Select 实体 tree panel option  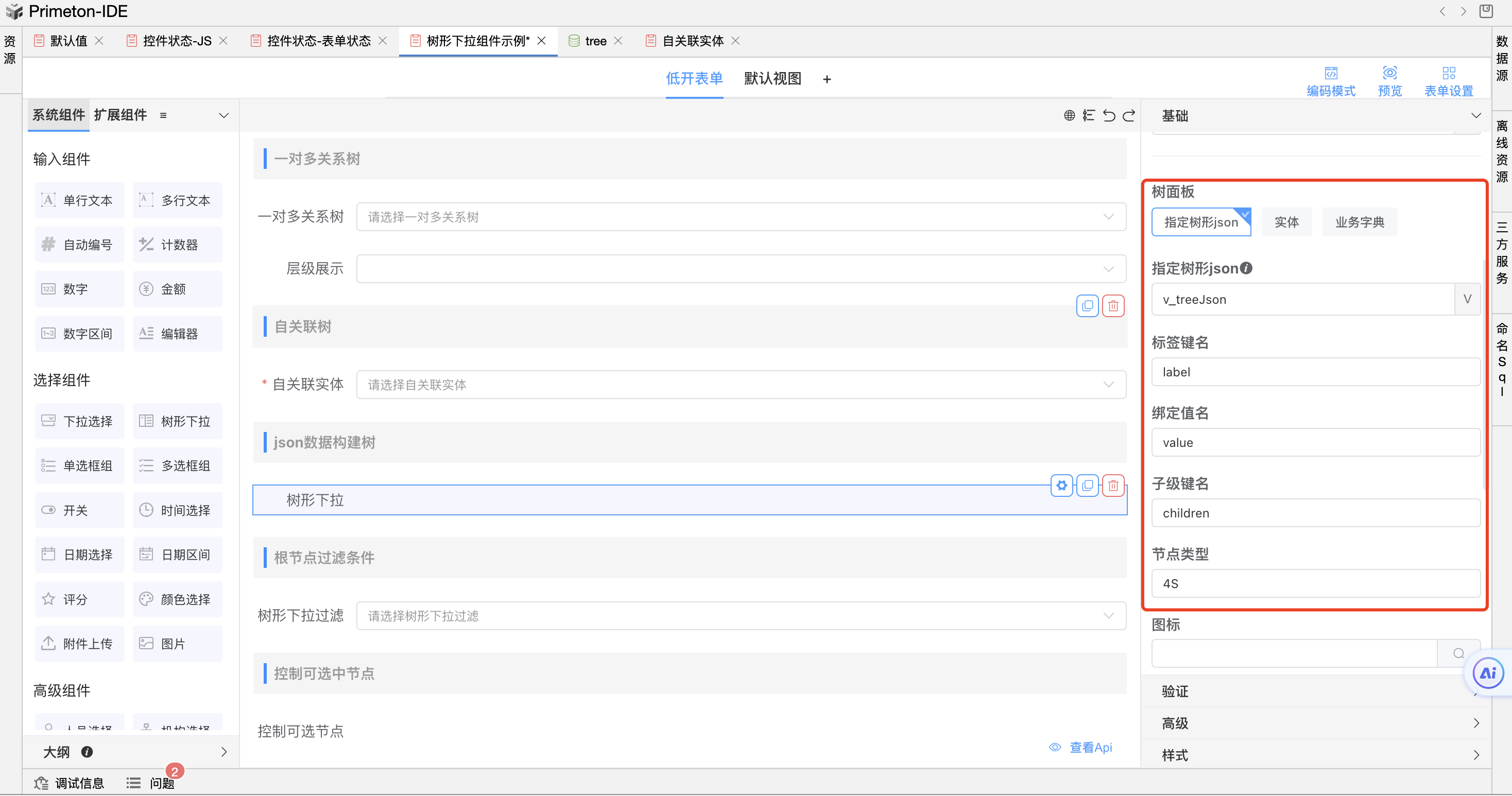coord(1286,222)
